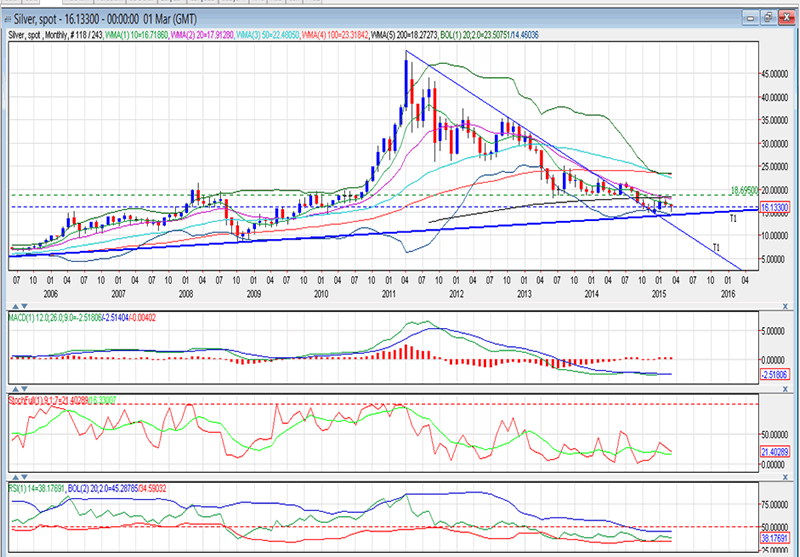Screen dimensions: 800x557
Task: Select the WMA(1) 10 indicator label
Action: [137, 34]
